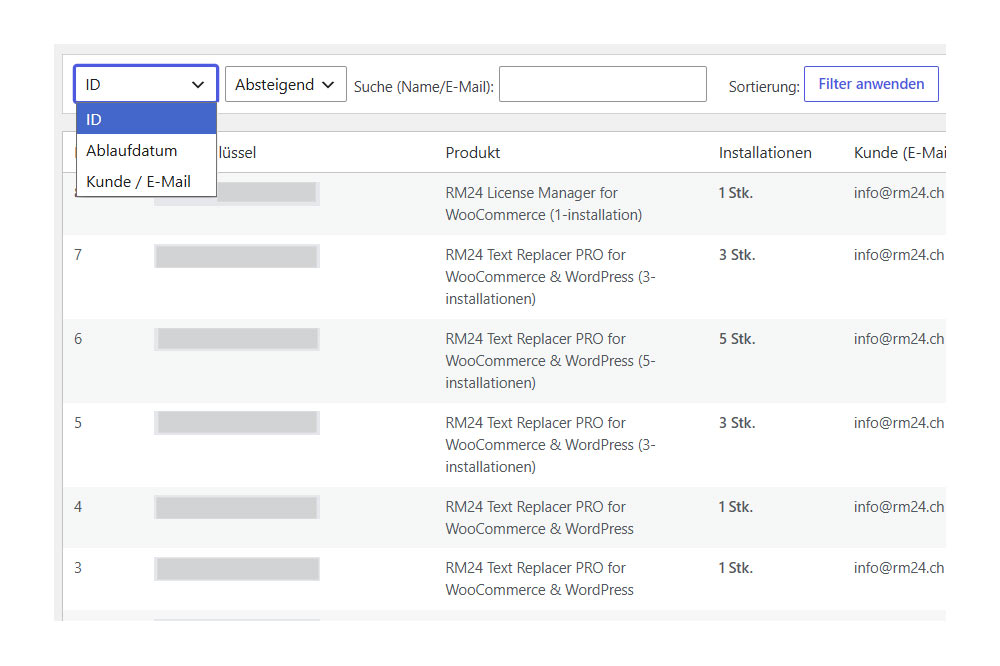Click info@rm24.ch in row ID 3

click(x=899, y=568)
